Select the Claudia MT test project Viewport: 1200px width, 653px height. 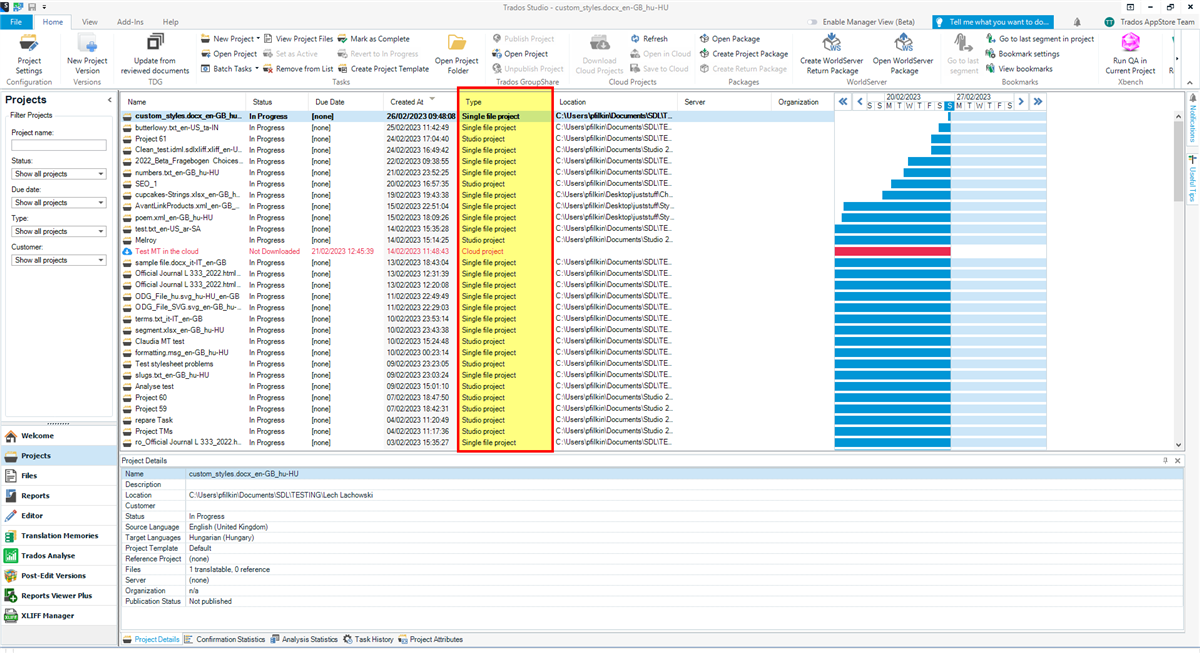(478, 341)
